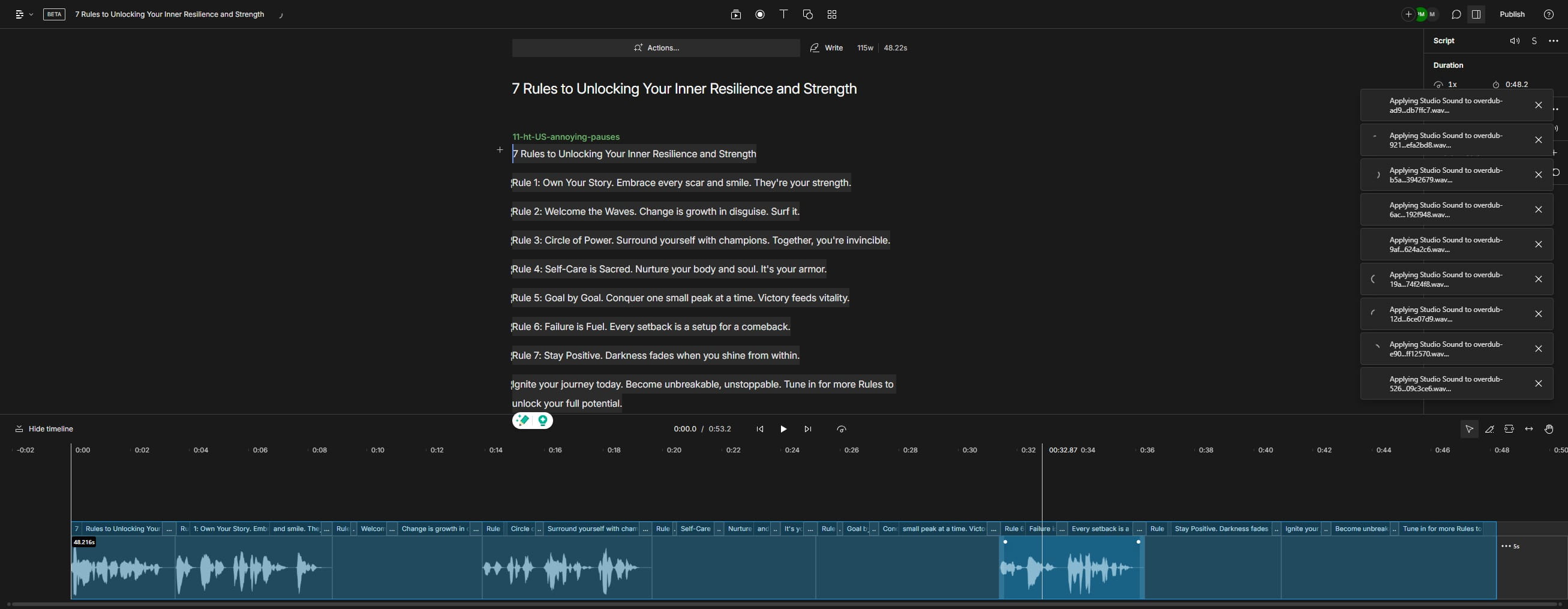Image resolution: width=1568 pixels, height=609 pixels.
Task: Click the left fade handle of selected clip
Action: click(1005, 541)
